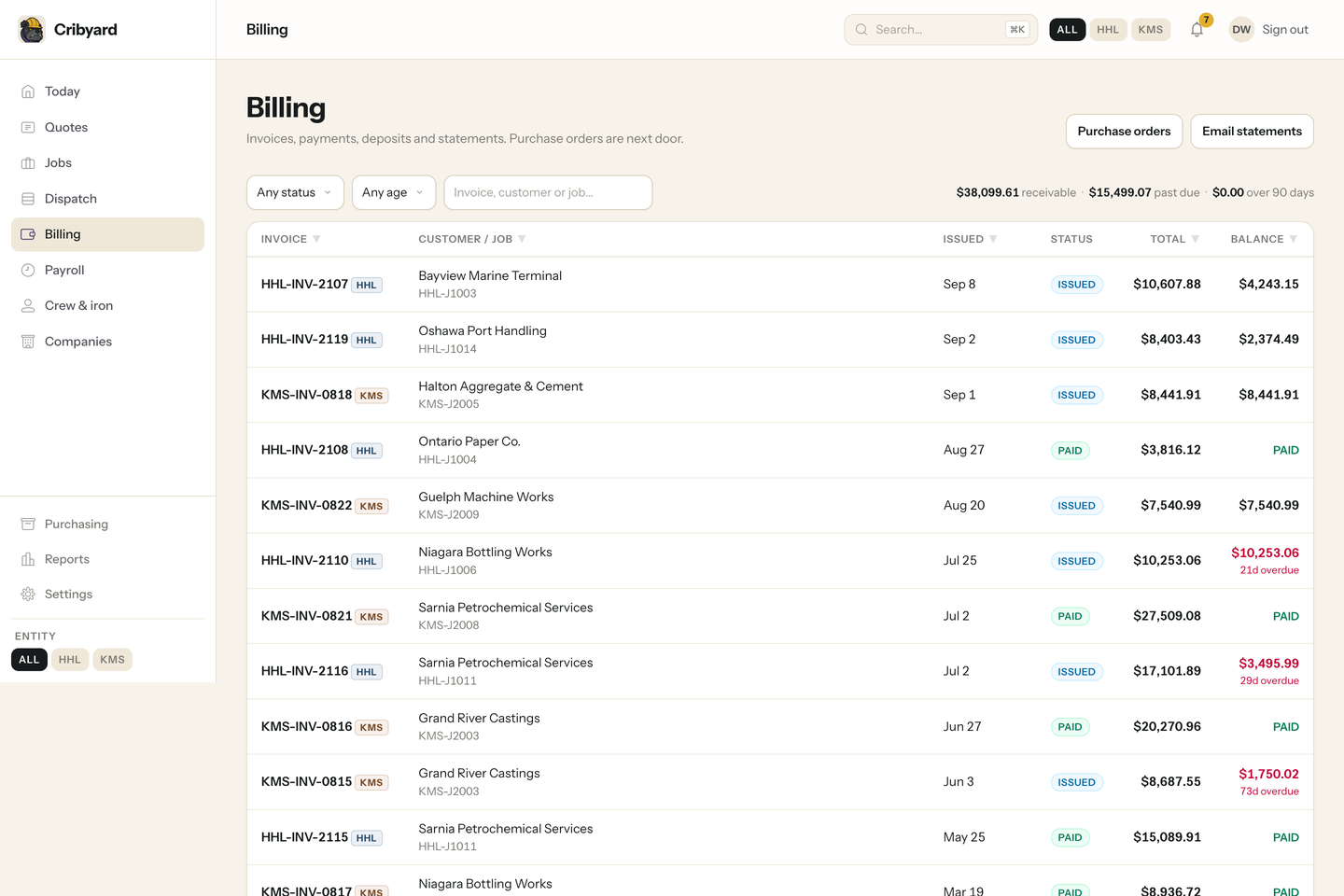Open the Any age dropdown
Viewport: 1344px width, 896px height.
(394, 192)
